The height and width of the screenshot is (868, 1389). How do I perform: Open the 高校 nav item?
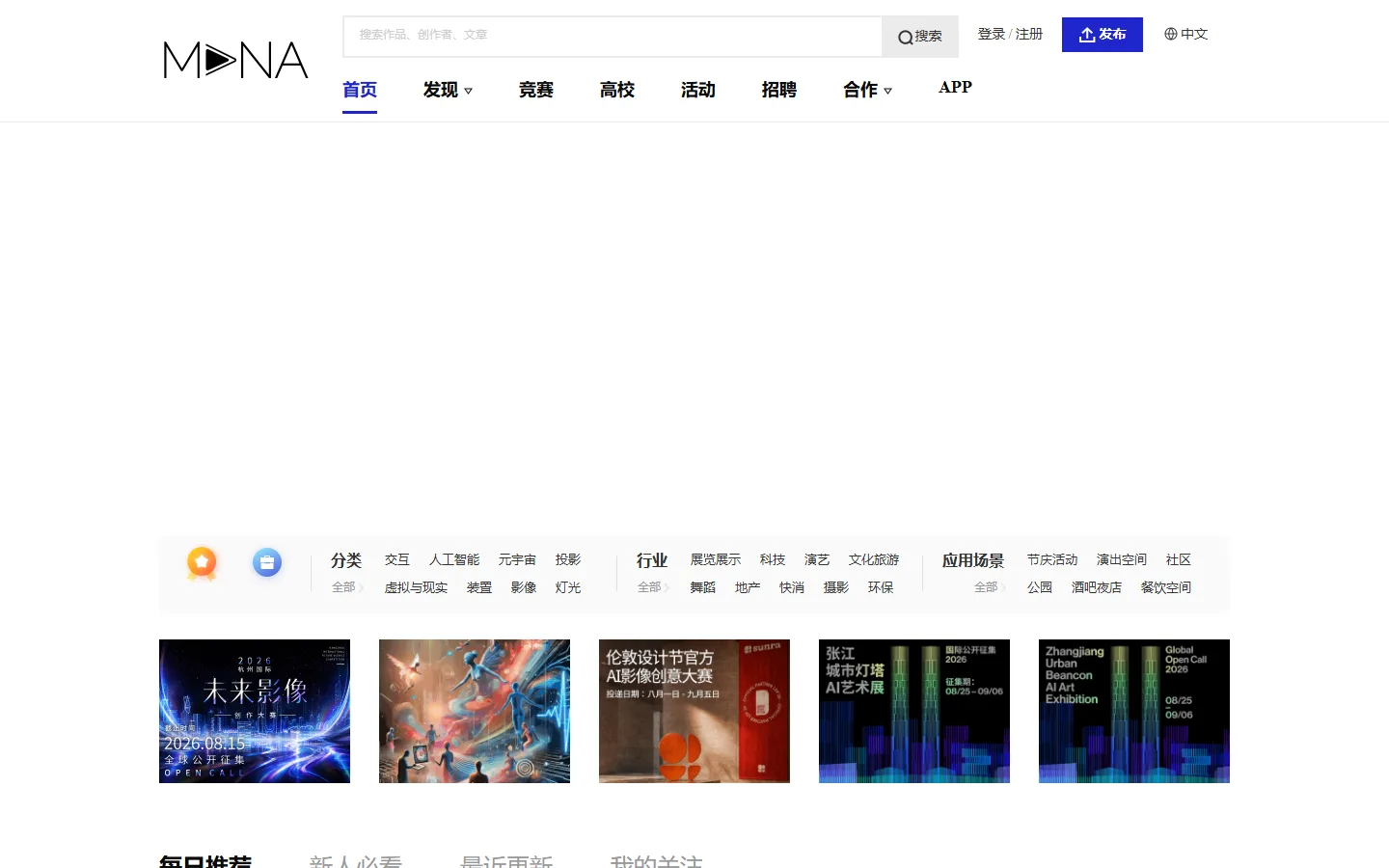tap(617, 90)
